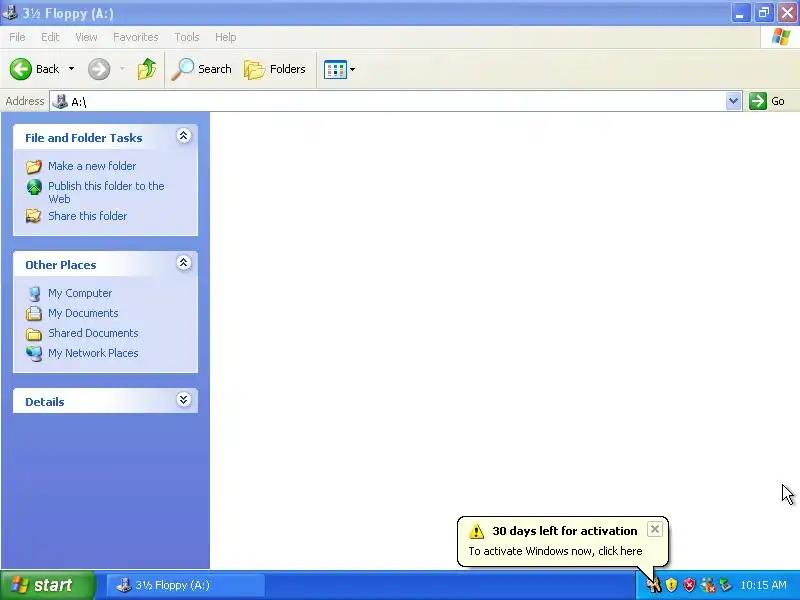The image size is (800, 600).
Task: Click the Go button
Action: (x=767, y=101)
